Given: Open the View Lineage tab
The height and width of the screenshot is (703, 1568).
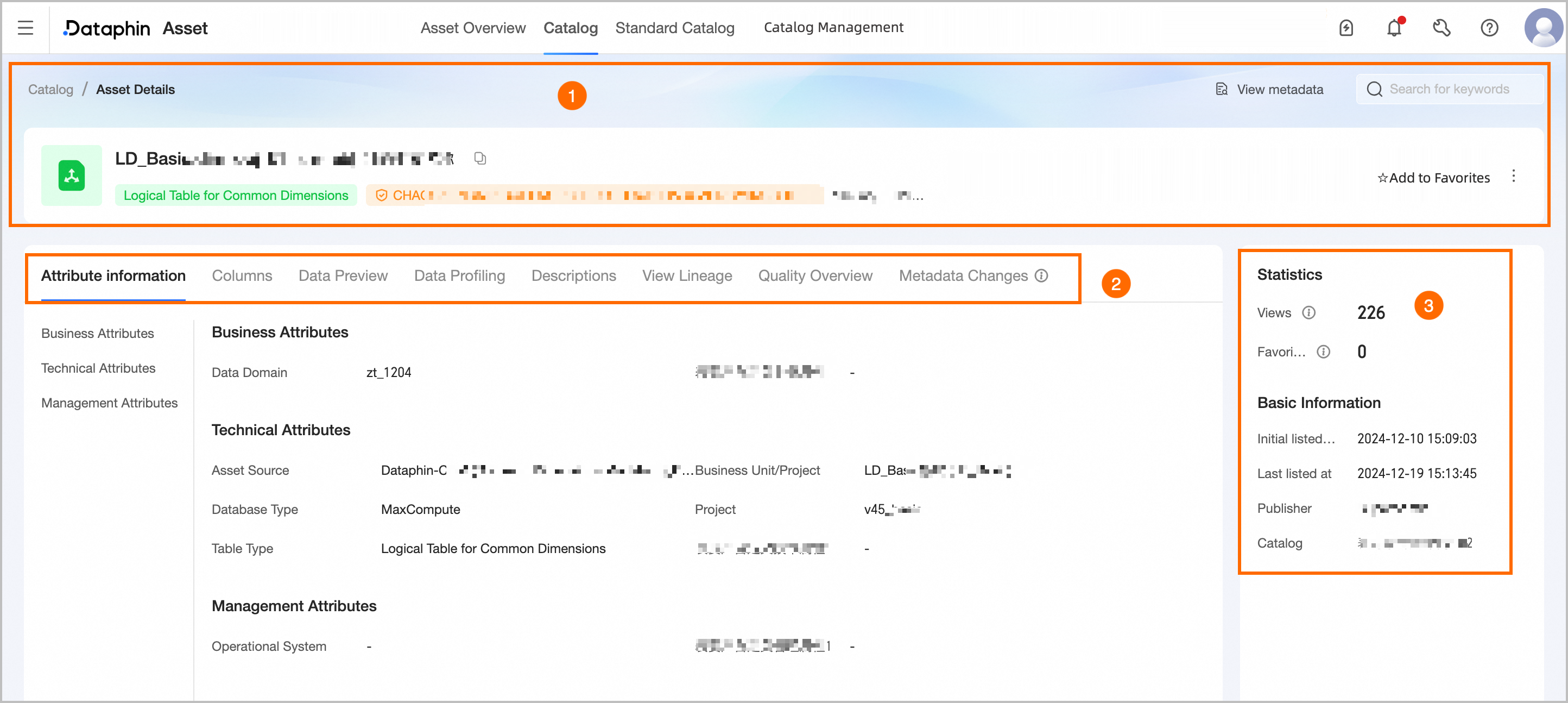Looking at the screenshot, I should coord(687,276).
